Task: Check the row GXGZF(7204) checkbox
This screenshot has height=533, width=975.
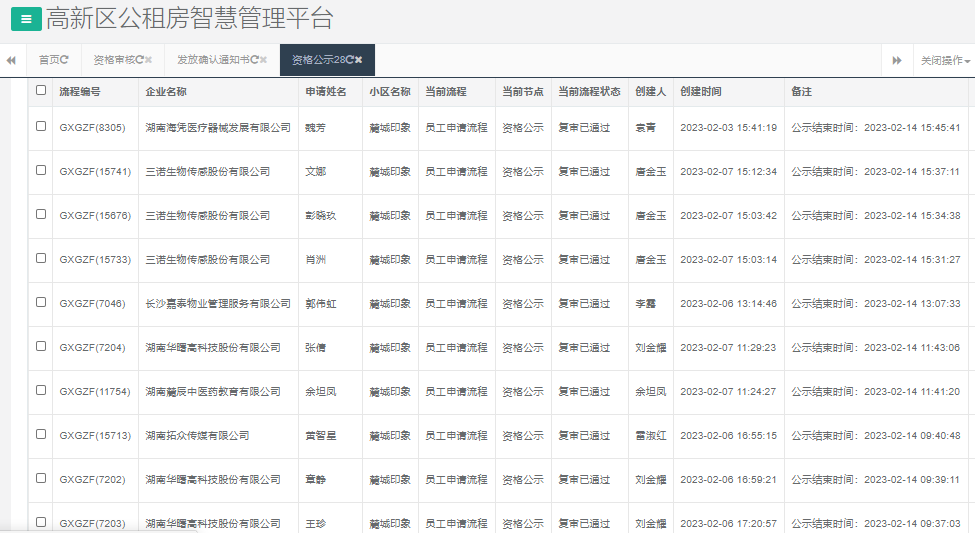Action: pos(41,346)
